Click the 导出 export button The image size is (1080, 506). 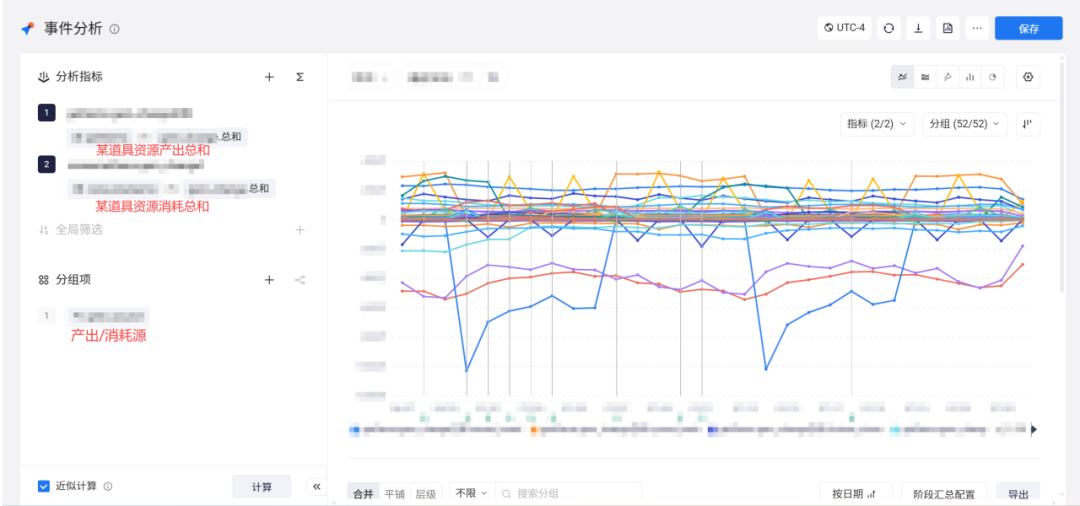1018,494
